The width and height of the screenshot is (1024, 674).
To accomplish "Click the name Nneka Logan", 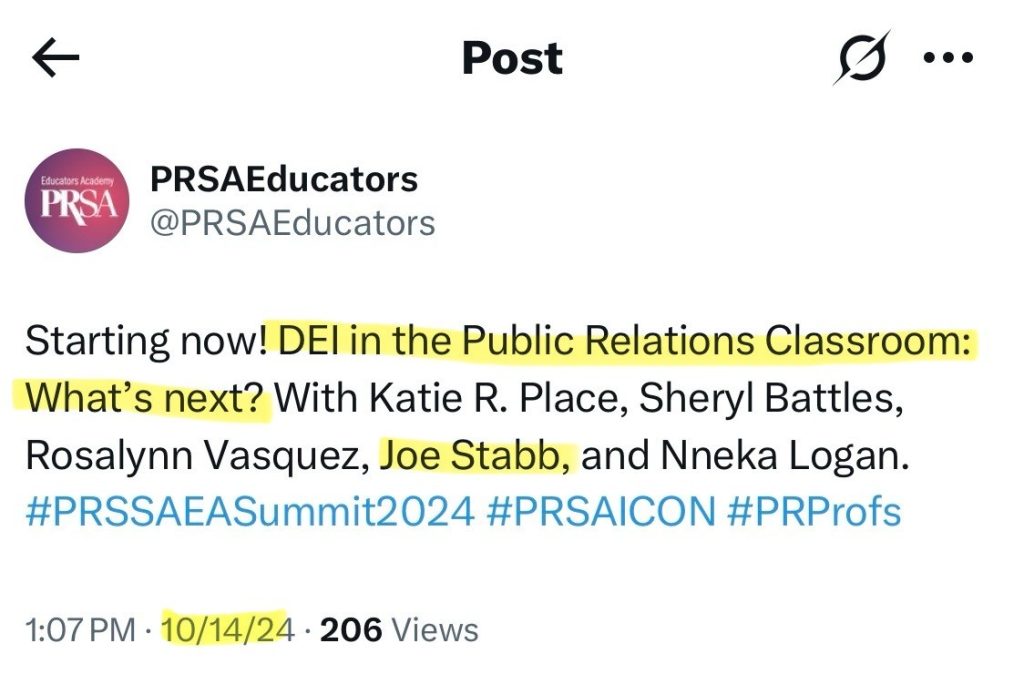I will click(x=784, y=455).
